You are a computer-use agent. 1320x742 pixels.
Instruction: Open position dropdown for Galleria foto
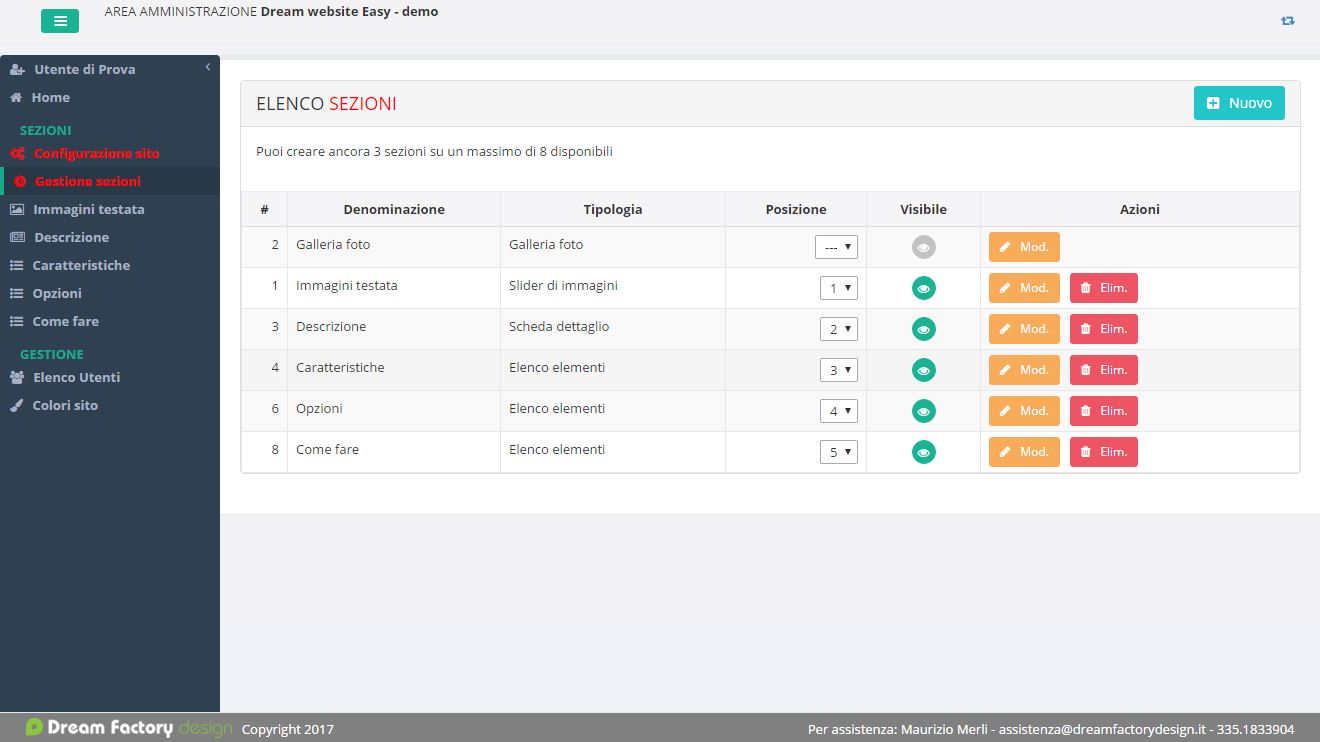836,247
